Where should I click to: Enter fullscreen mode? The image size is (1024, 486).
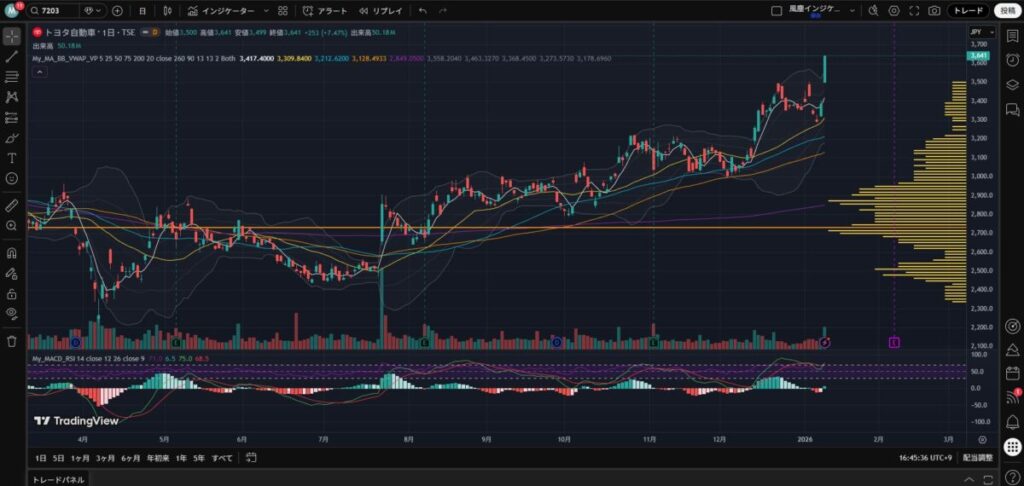click(914, 11)
